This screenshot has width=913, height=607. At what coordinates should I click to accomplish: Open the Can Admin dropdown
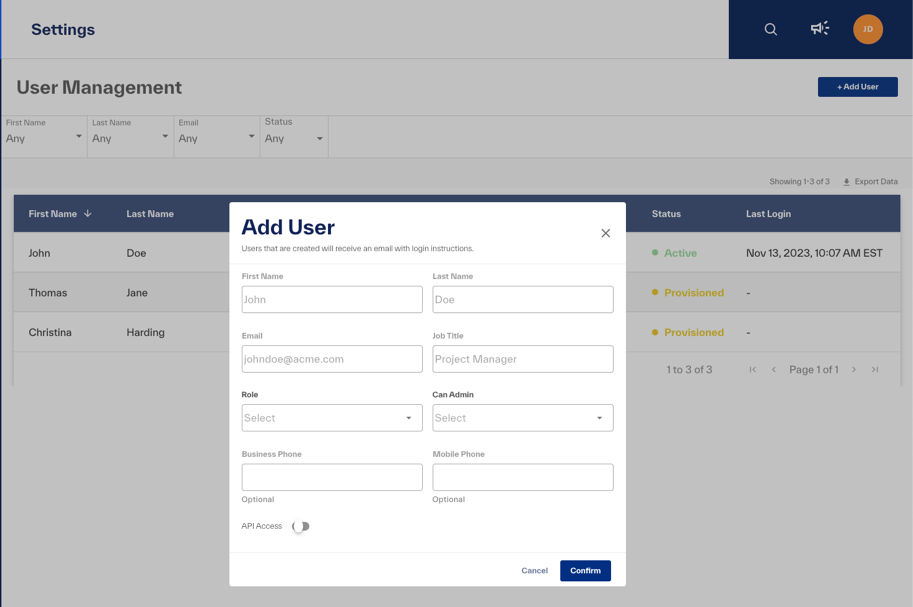pyautogui.click(x=523, y=418)
